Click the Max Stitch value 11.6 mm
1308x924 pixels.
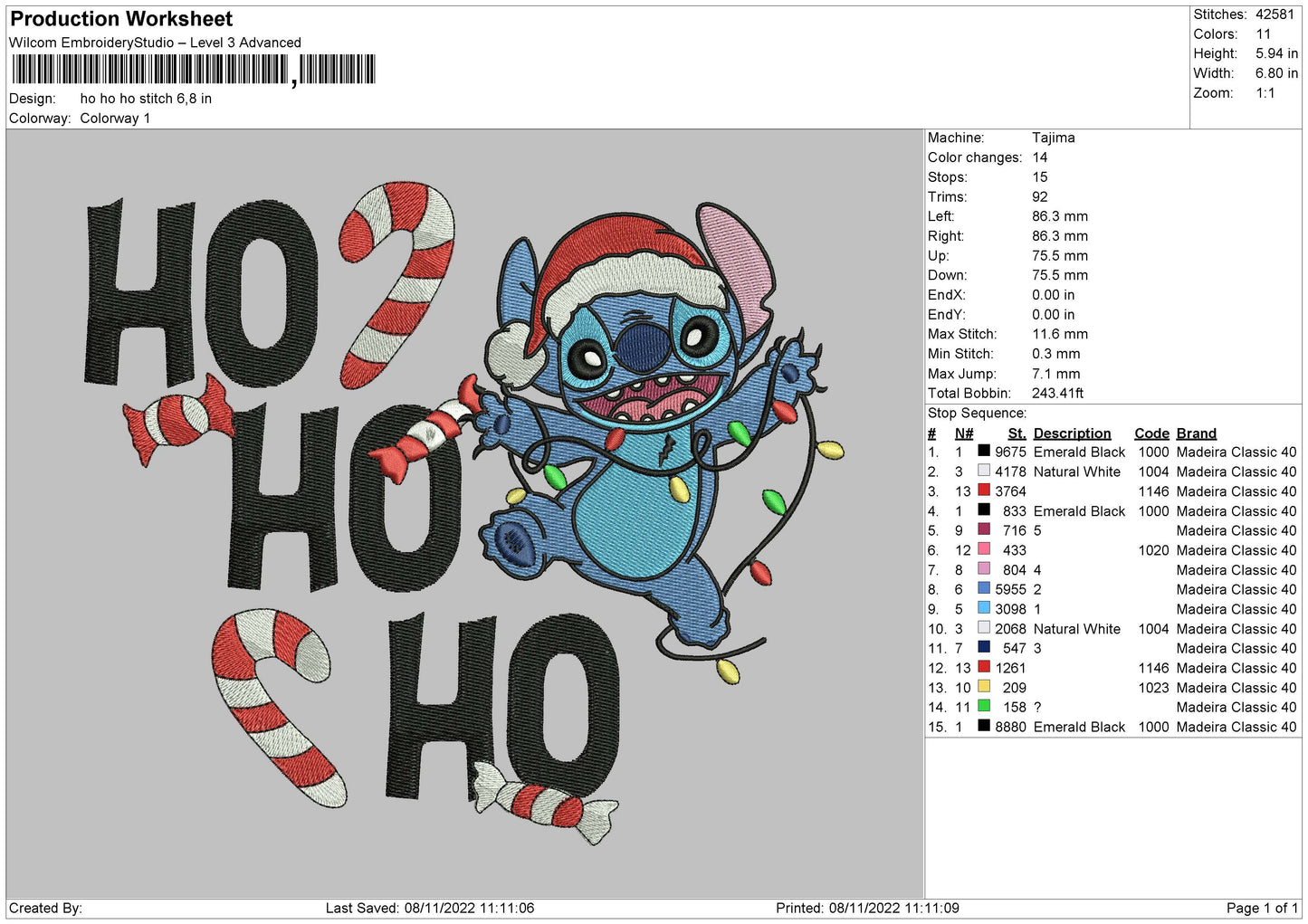pyautogui.click(x=1060, y=334)
